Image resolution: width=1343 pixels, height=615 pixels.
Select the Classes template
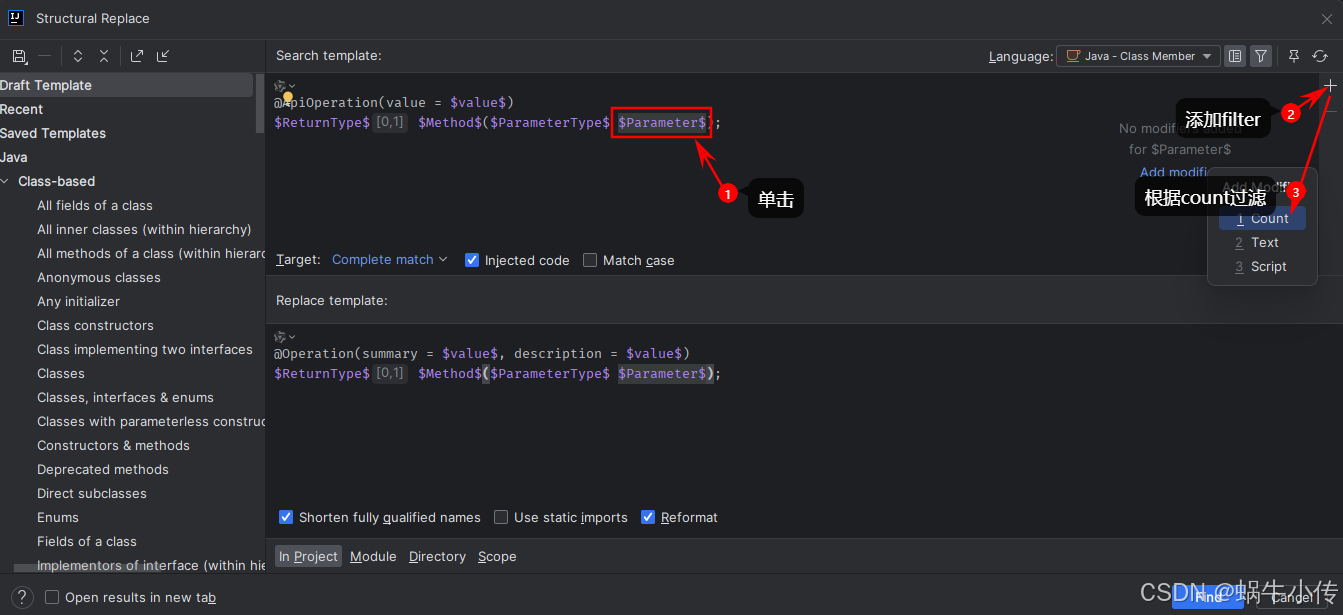coord(61,373)
